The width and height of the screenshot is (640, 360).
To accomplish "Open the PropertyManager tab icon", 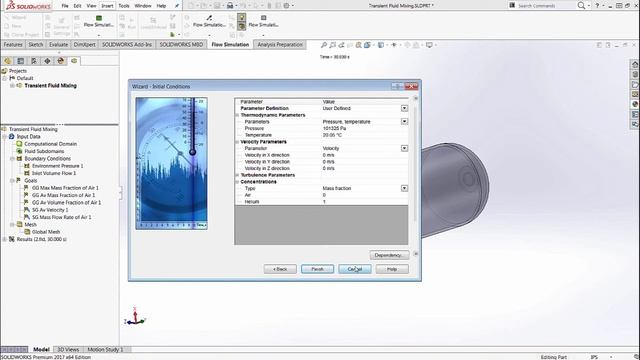I will click(x=20, y=61).
